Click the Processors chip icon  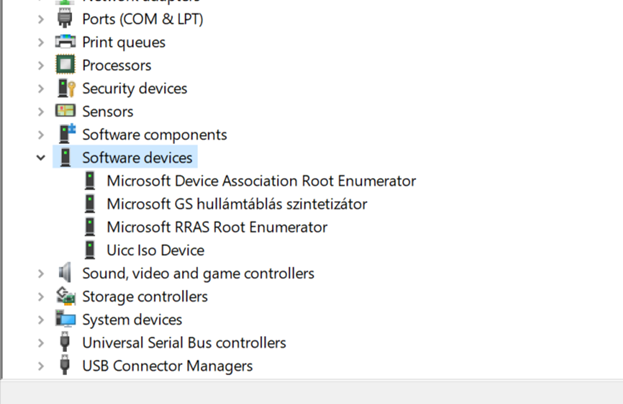(65, 65)
